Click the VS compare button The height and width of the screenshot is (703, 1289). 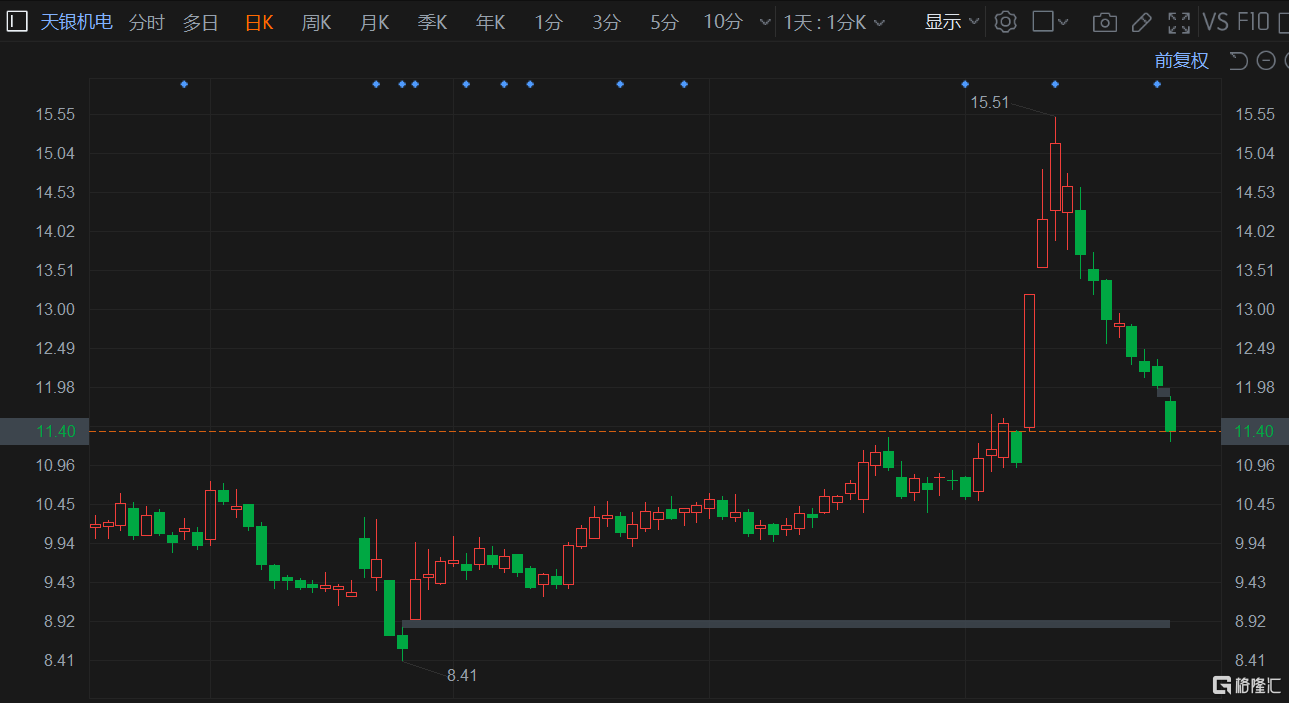click(1215, 22)
